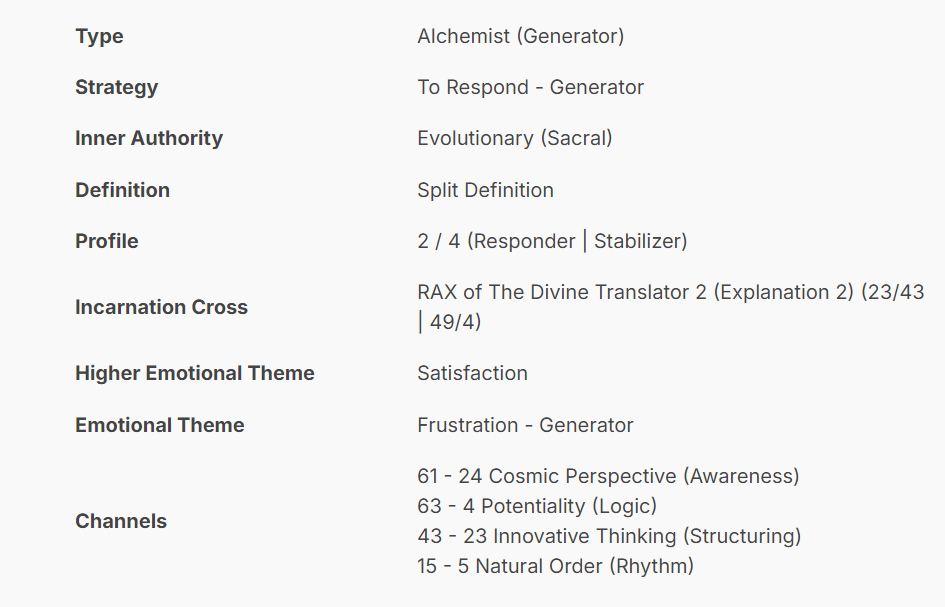The height and width of the screenshot is (607, 945).
Task: Click the Satisfaction value
Action: point(472,373)
